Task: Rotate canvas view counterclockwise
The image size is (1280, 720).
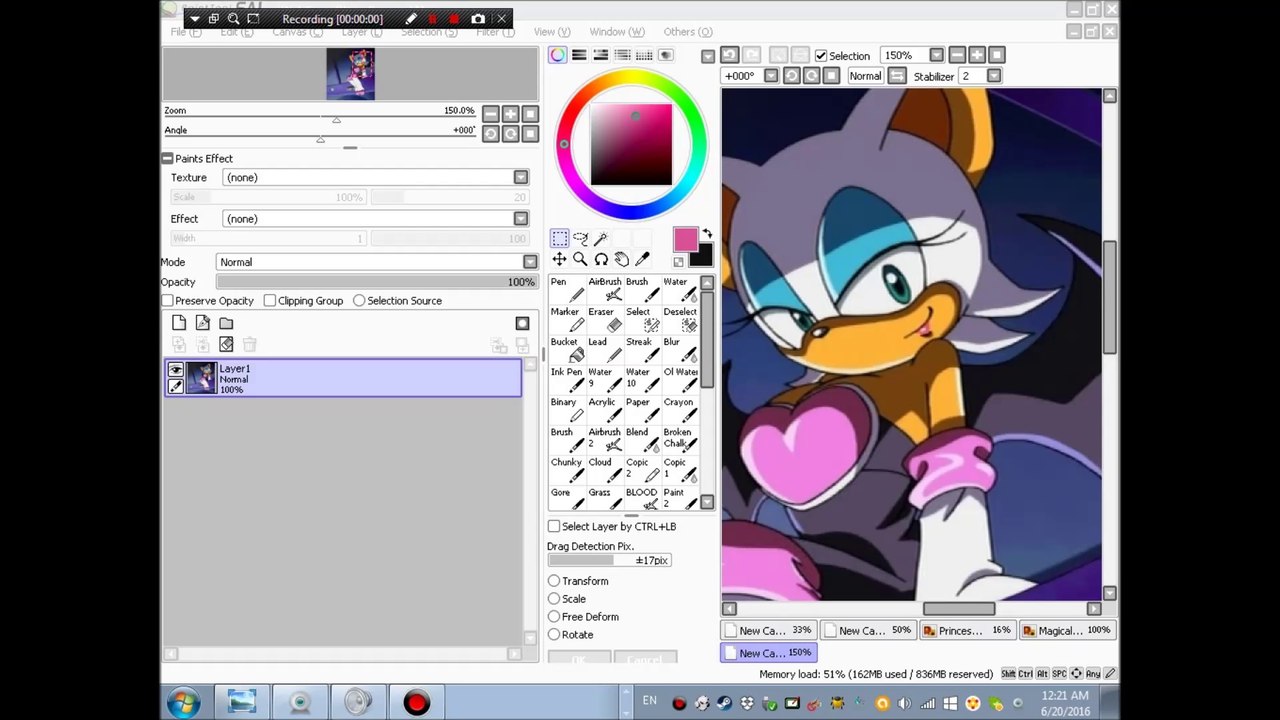Action: (x=792, y=76)
